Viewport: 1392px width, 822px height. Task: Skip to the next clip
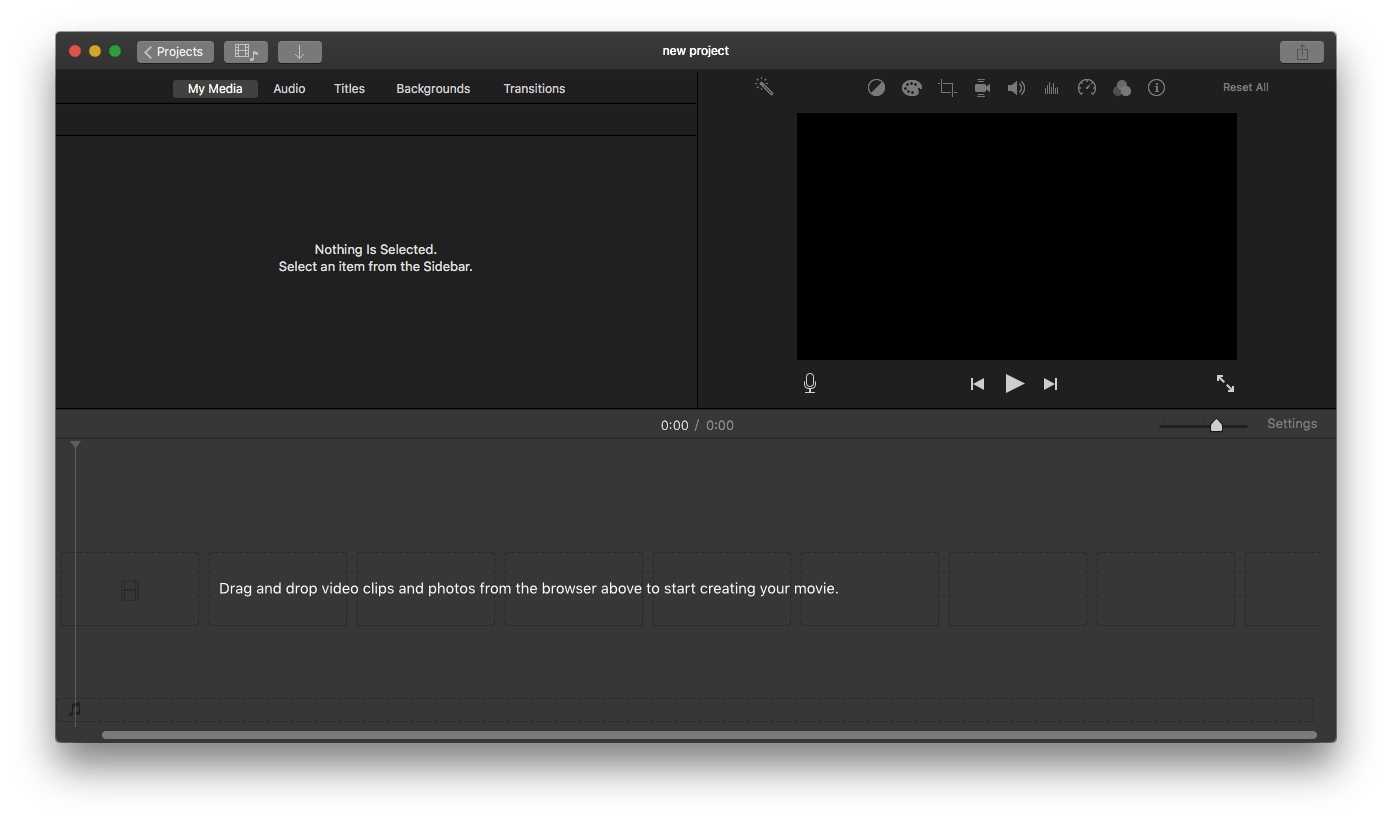pos(1050,384)
